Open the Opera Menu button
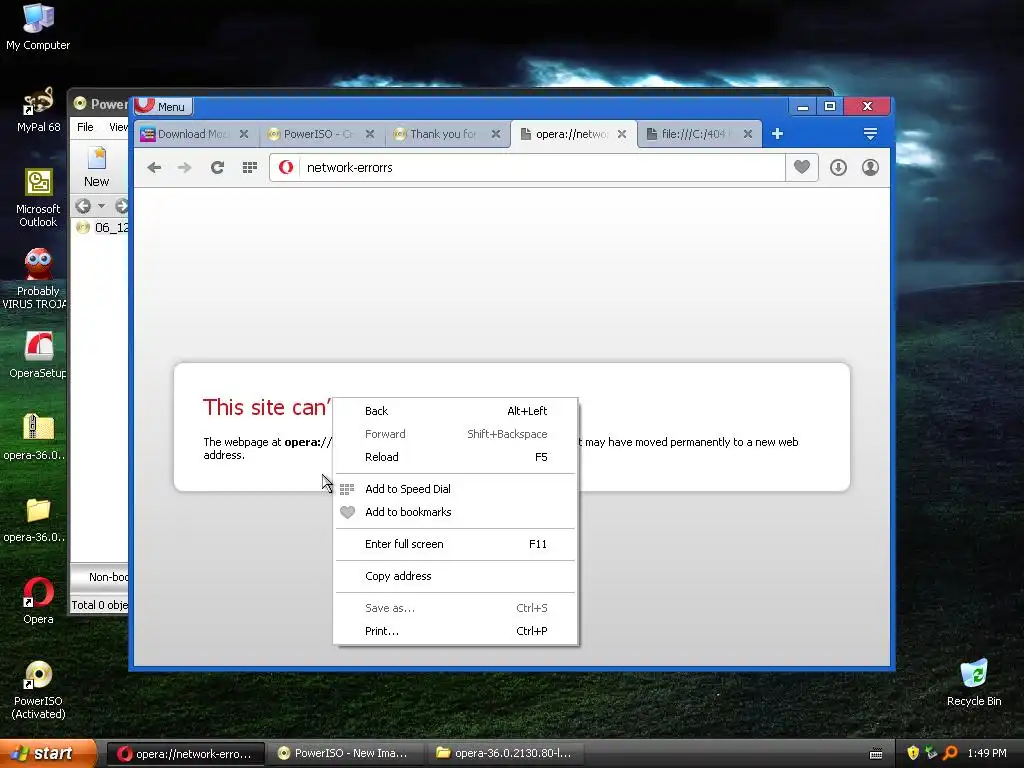The image size is (1024, 768). pyautogui.click(x=161, y=106)
